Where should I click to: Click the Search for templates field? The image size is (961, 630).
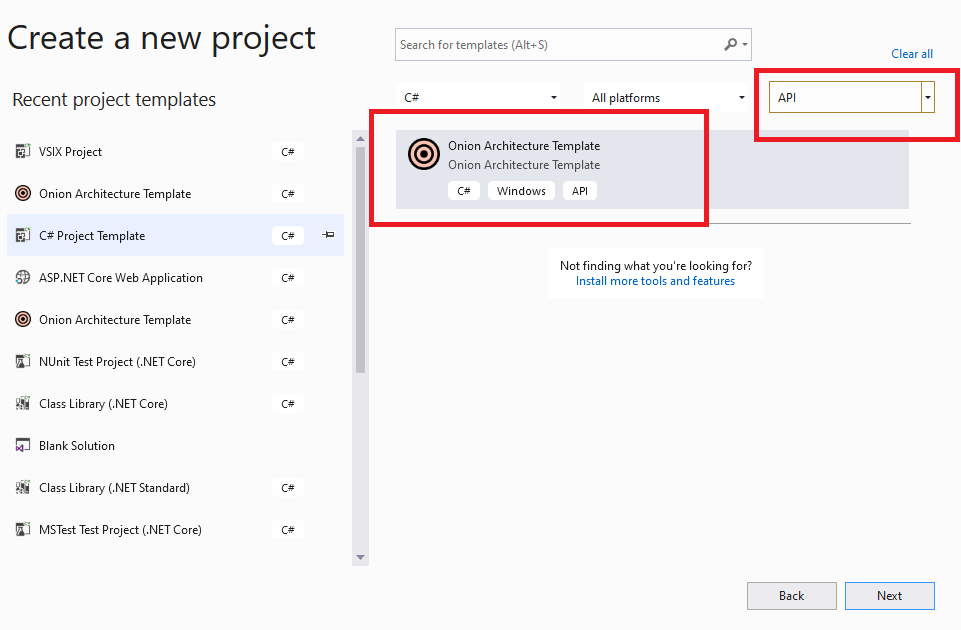pos(560,44)
